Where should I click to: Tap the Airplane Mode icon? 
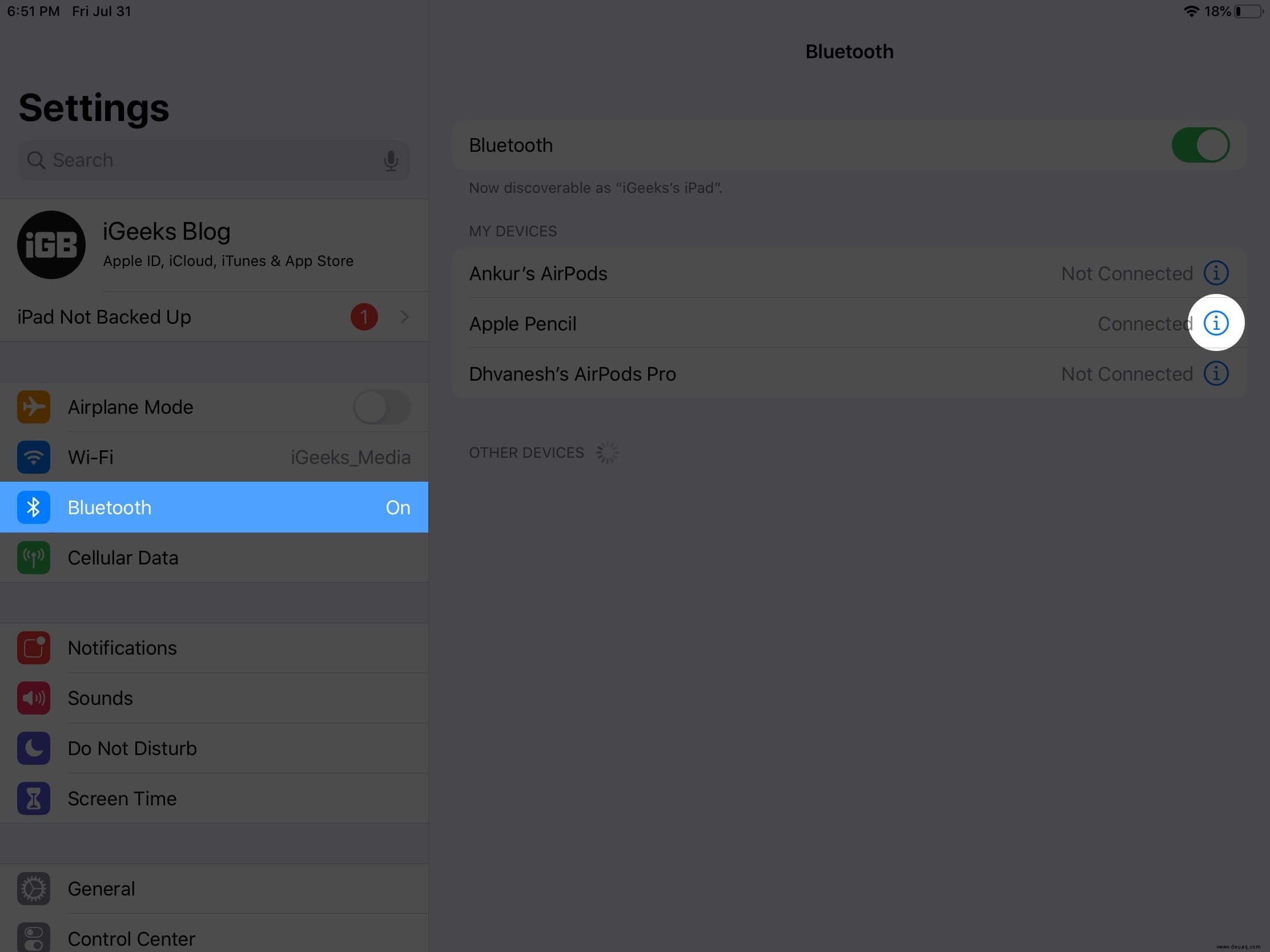point(34,406)
